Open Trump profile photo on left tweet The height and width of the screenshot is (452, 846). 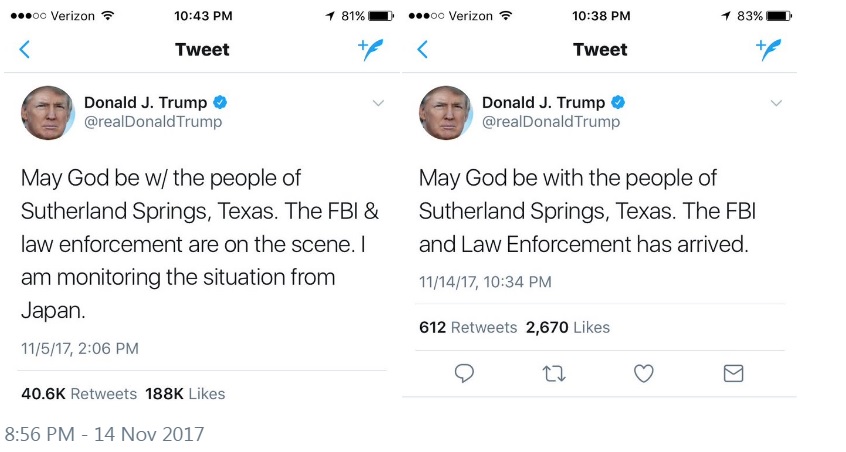tap(48, 112)
